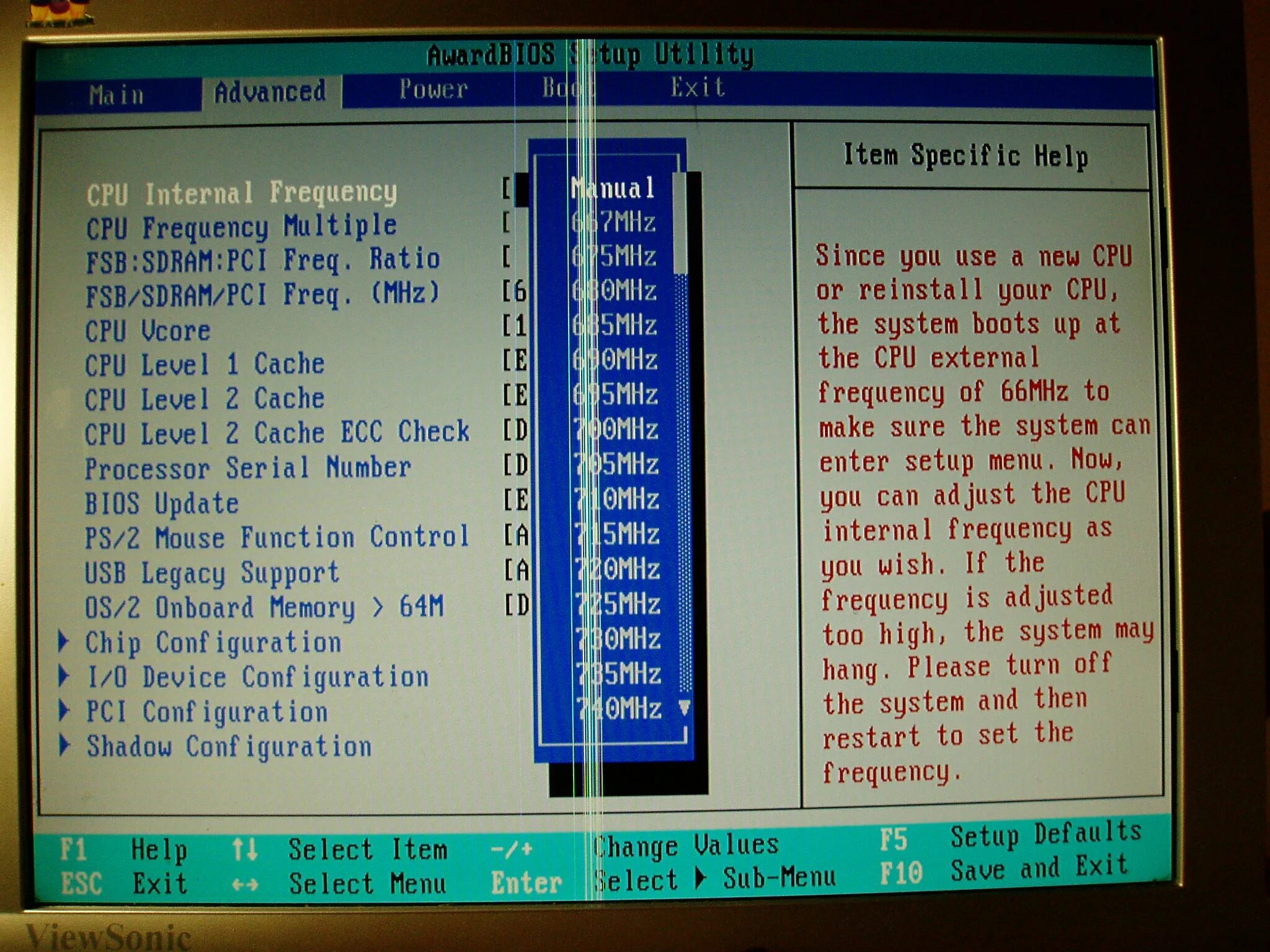The height and width of the screenshot is (952, 1270).
Task: Choose the 720MHz entry
Action: point(618,569)
